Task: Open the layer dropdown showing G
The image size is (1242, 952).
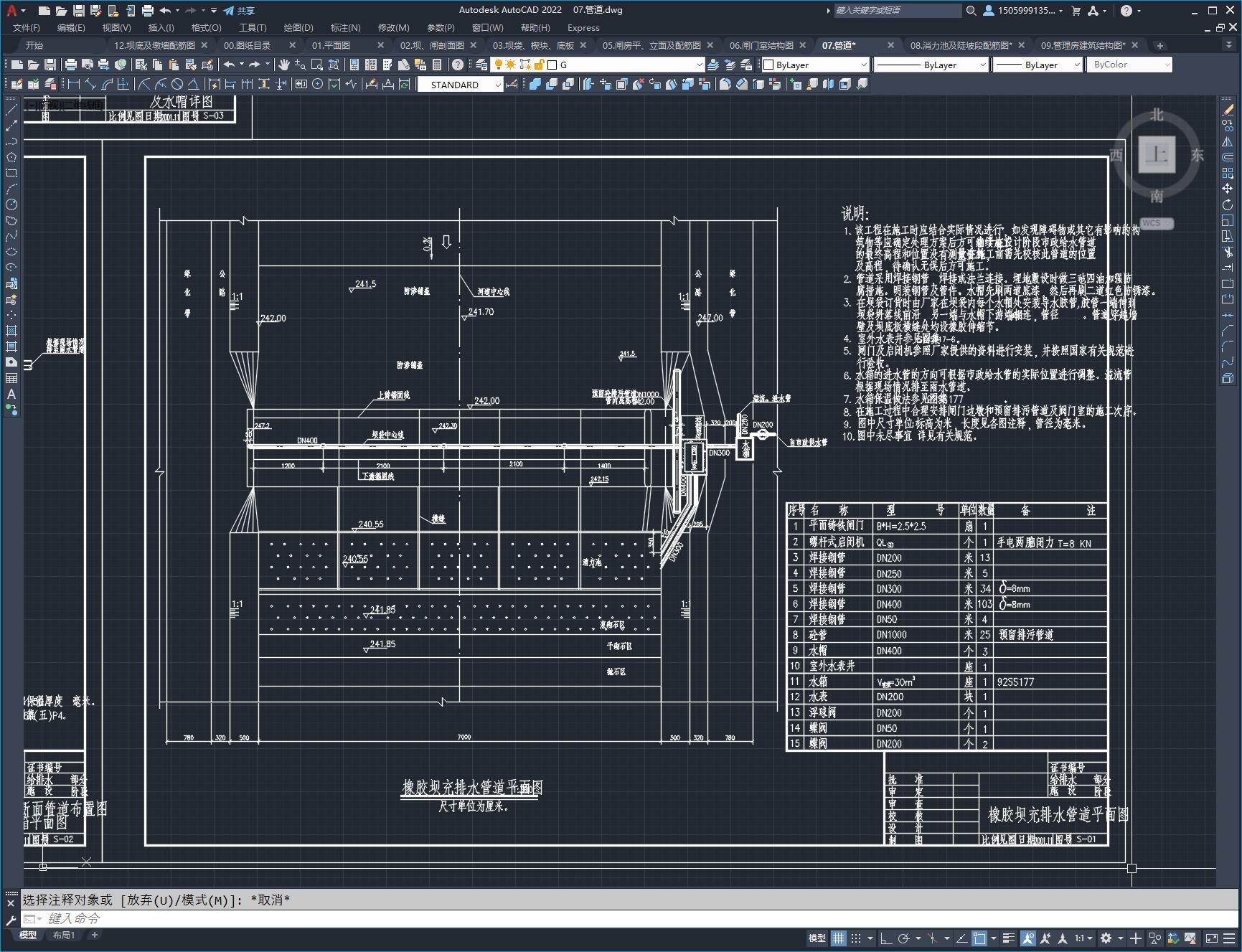Action: coord(597,65)
